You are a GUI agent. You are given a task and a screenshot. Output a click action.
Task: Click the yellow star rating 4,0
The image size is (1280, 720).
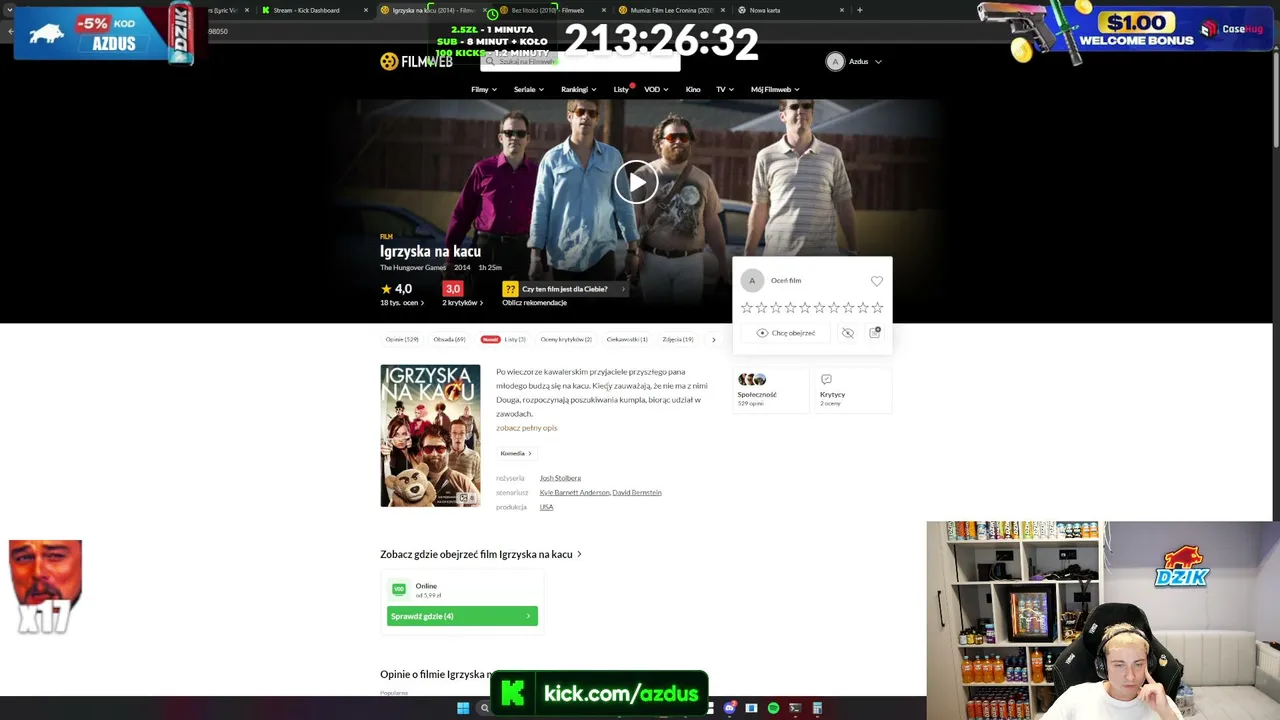[396, 289]
